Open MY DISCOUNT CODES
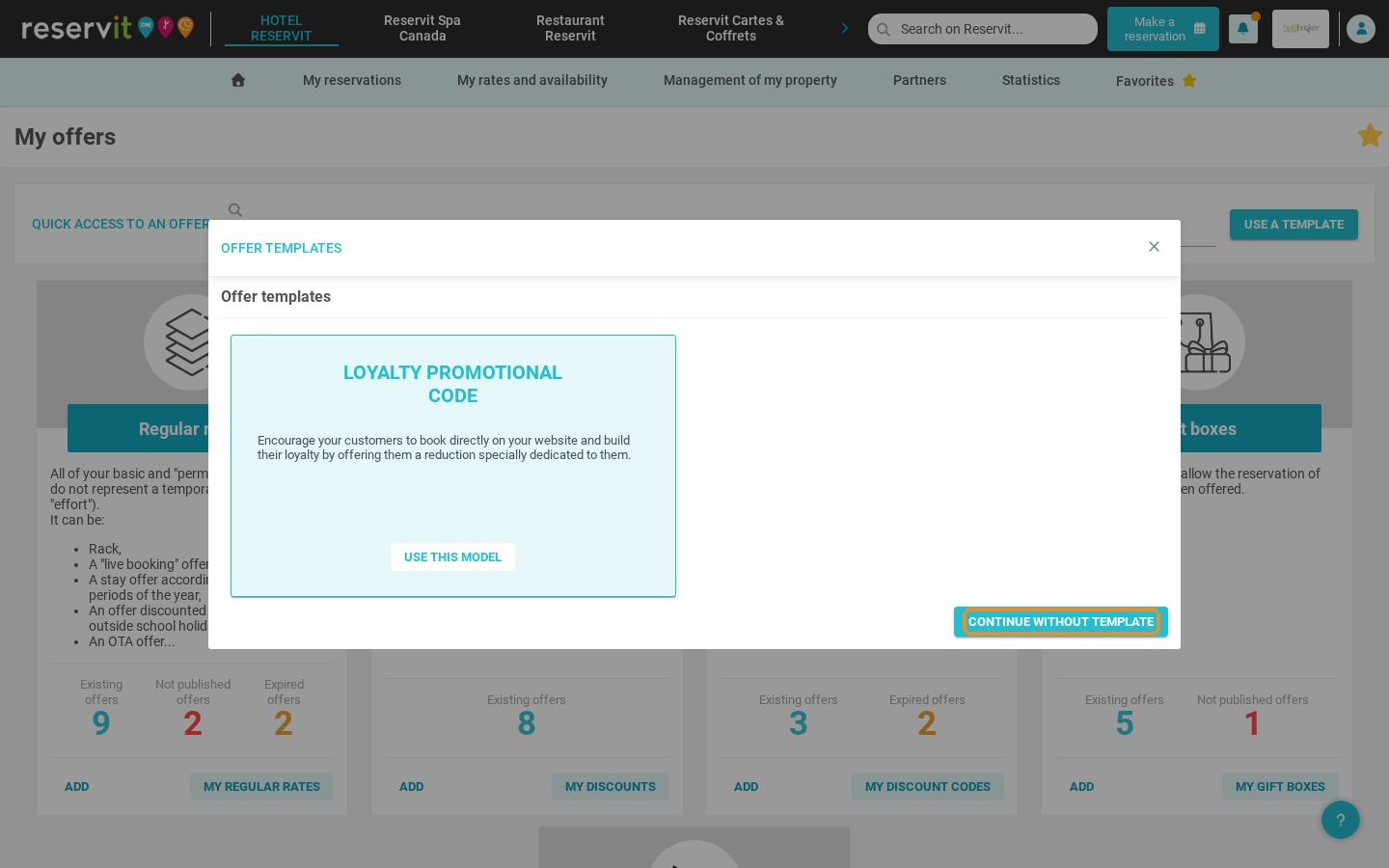This screenshot has width=1389, height=868. (x=928, y=787)
